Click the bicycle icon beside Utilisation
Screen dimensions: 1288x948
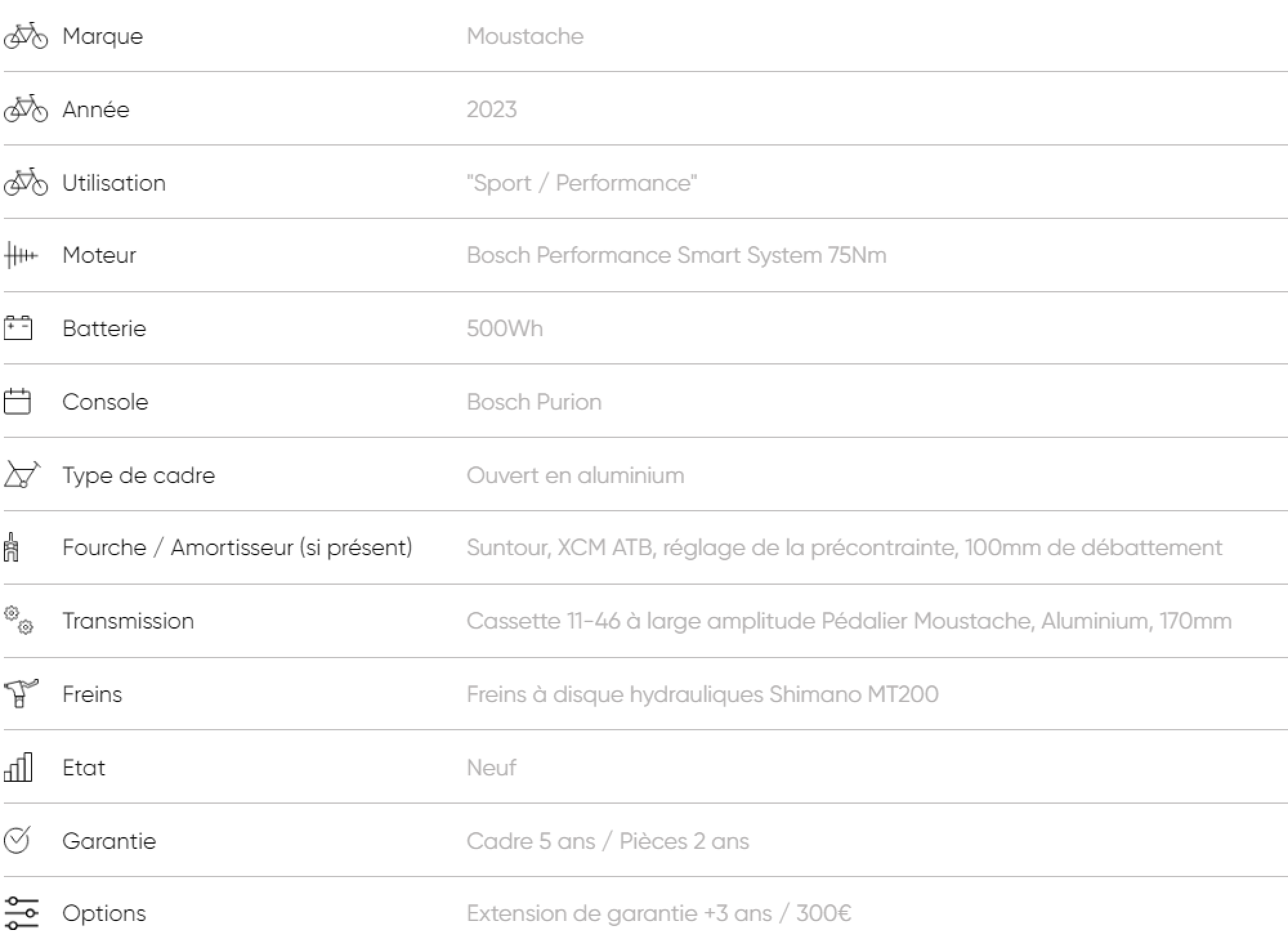coord(26,183)
